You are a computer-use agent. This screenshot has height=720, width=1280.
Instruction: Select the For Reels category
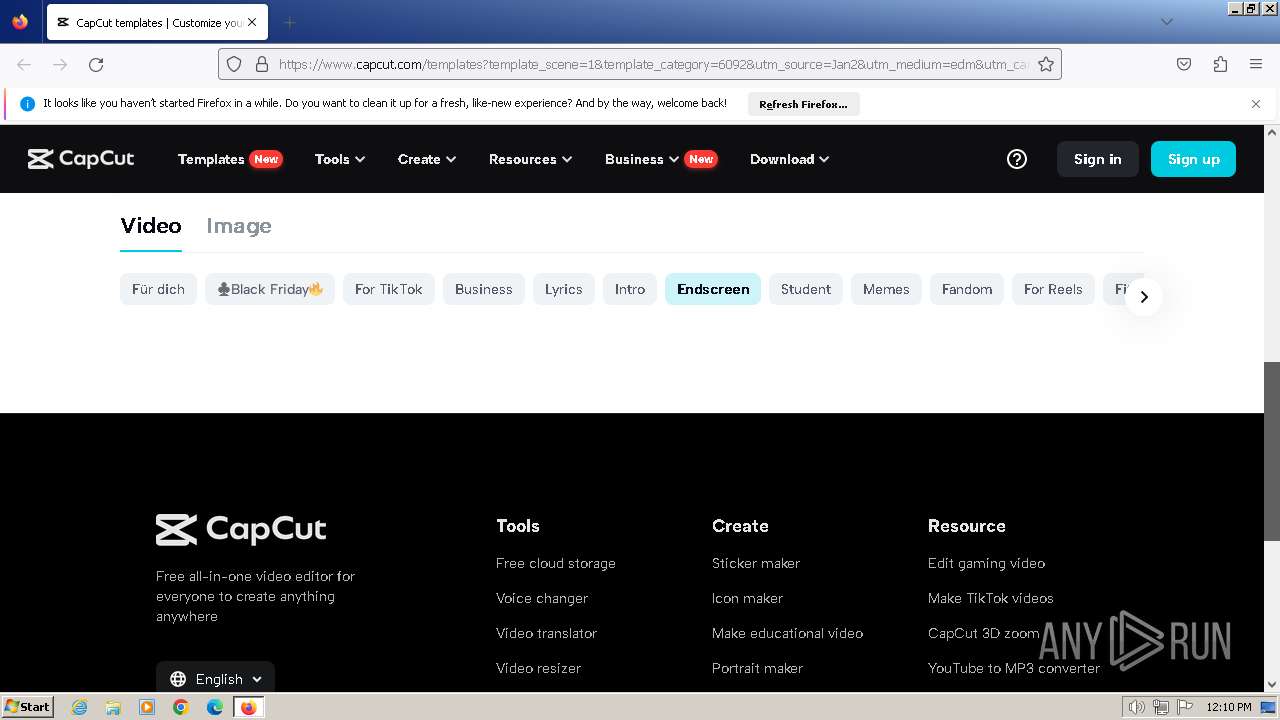click(x=1053, y=289)
